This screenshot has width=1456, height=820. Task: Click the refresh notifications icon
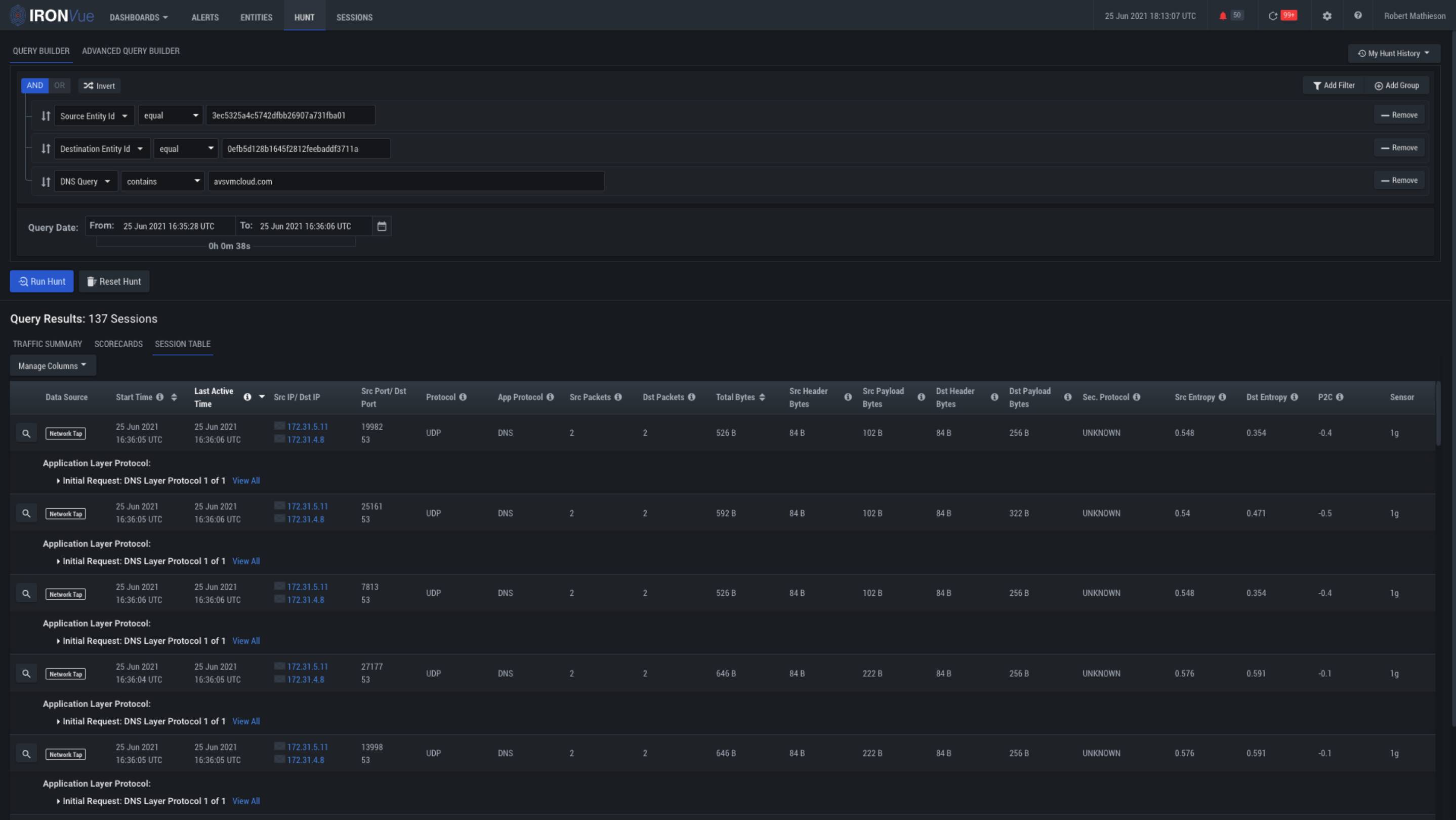[x=1273, y=16]
